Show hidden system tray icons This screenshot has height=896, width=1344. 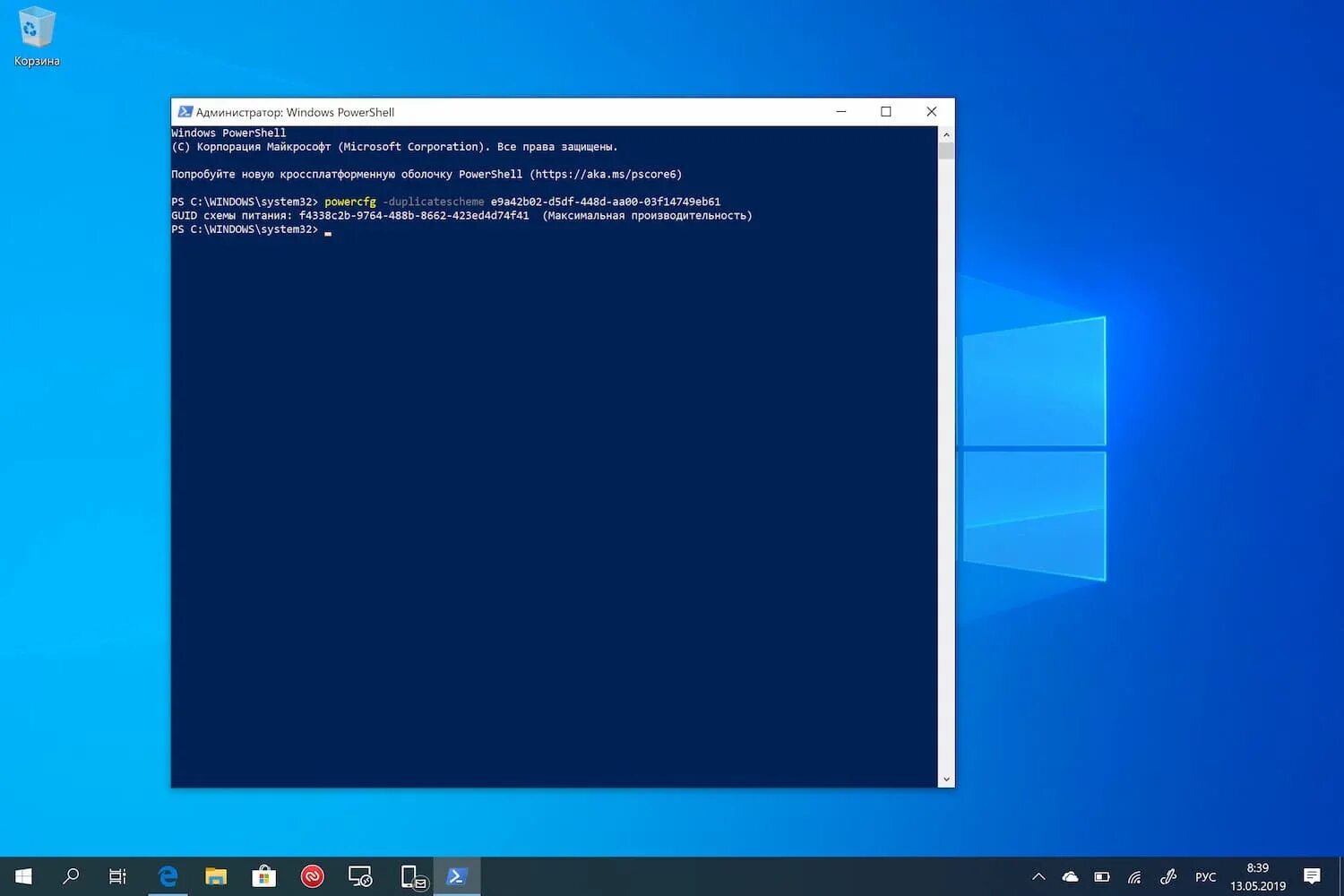pos(1038,876)
